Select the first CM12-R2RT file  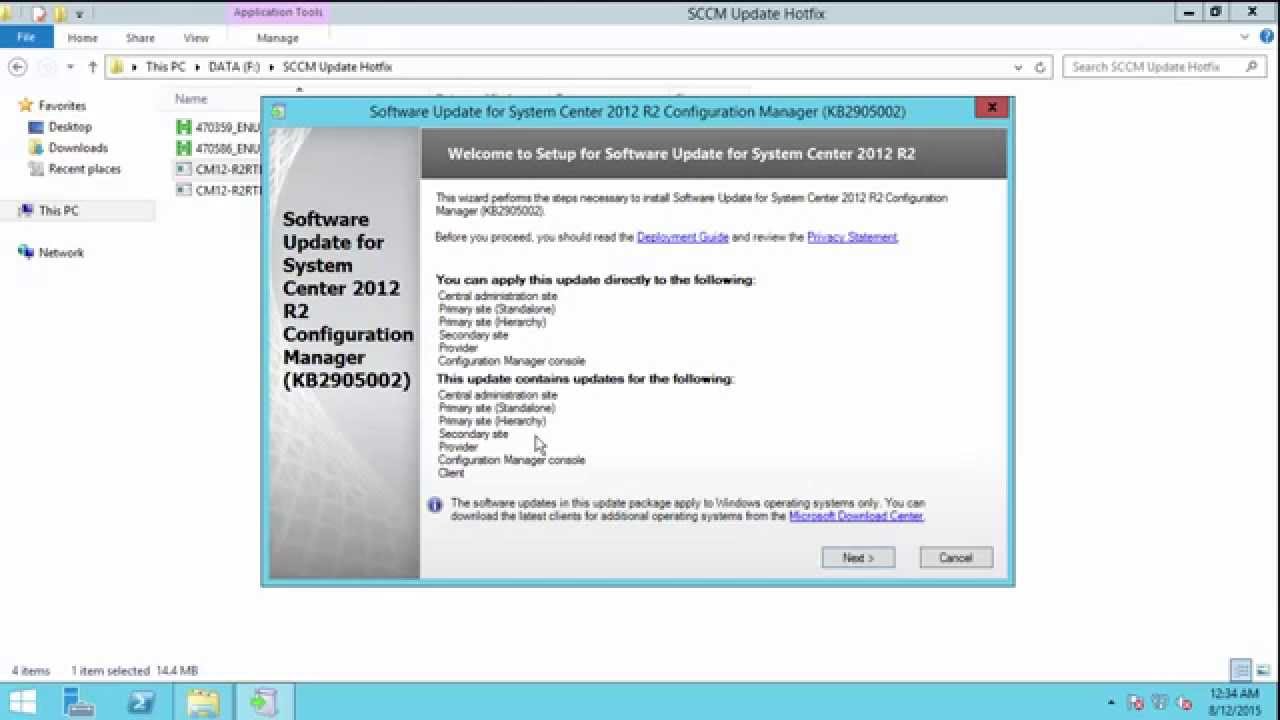click(x=218, y=169)
